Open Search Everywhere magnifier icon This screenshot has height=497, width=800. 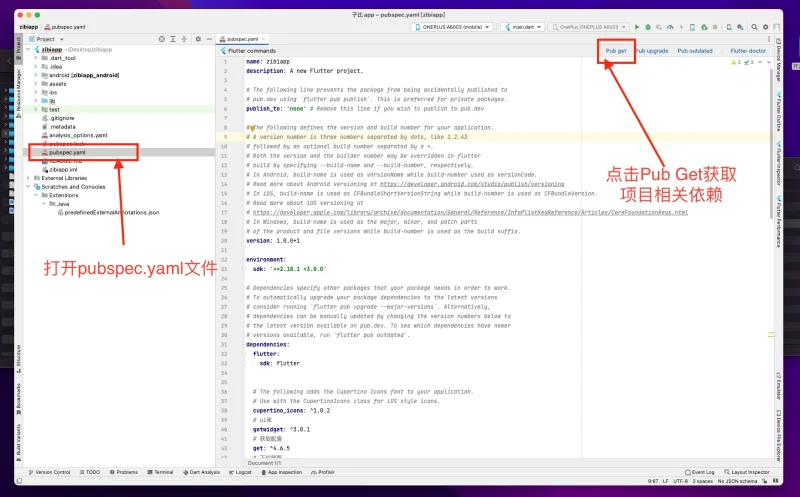[x=754, y=27]
